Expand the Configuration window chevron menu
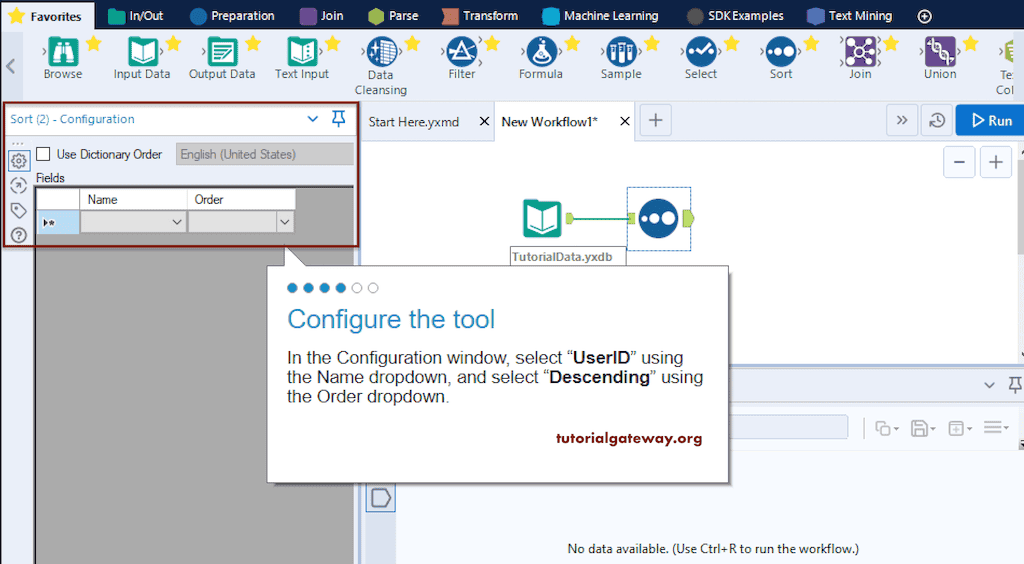The image size is (1024, 564). [x=313, y=119]
